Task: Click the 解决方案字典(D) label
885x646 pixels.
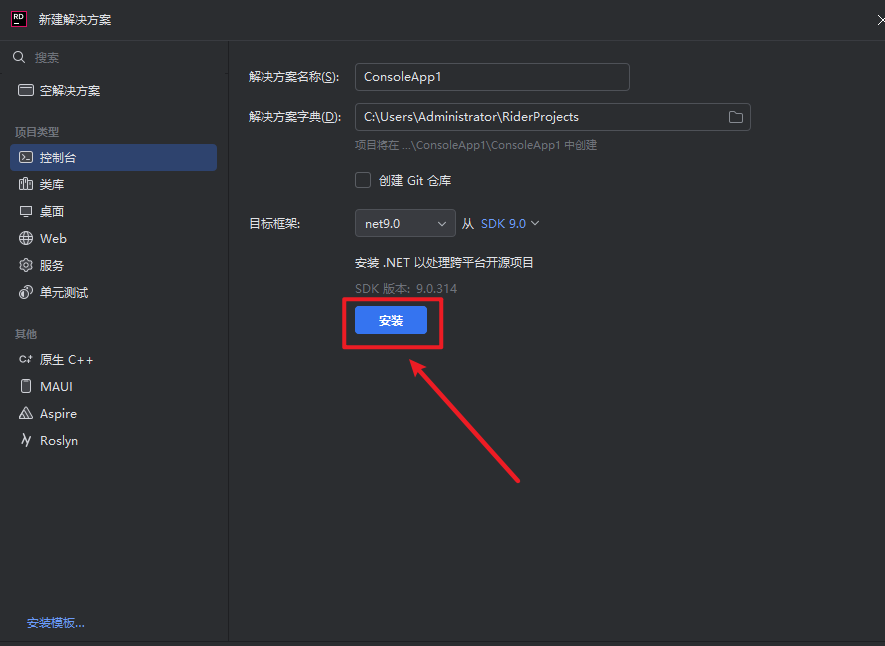Action: [x=295, y=117]
